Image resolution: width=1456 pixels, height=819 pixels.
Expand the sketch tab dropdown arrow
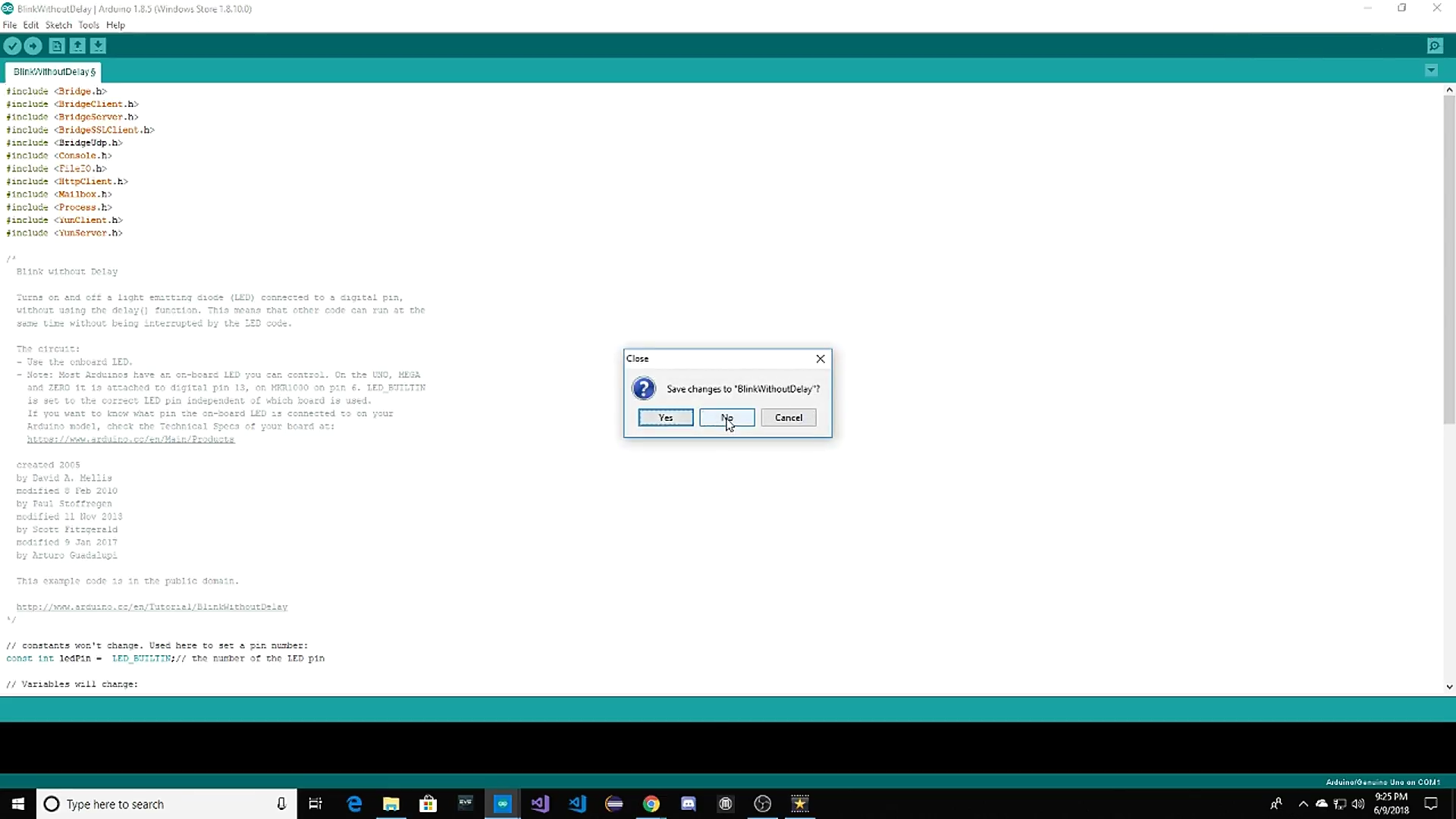point(1431,71)
